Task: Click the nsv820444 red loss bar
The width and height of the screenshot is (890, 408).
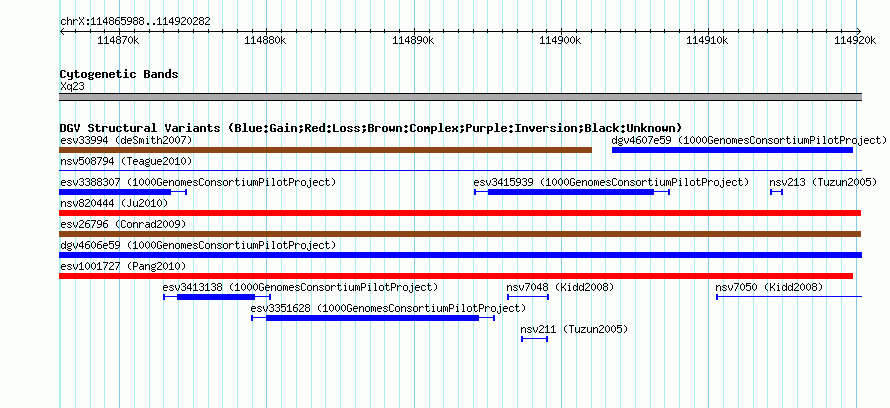Action: [x=460, y=213]
